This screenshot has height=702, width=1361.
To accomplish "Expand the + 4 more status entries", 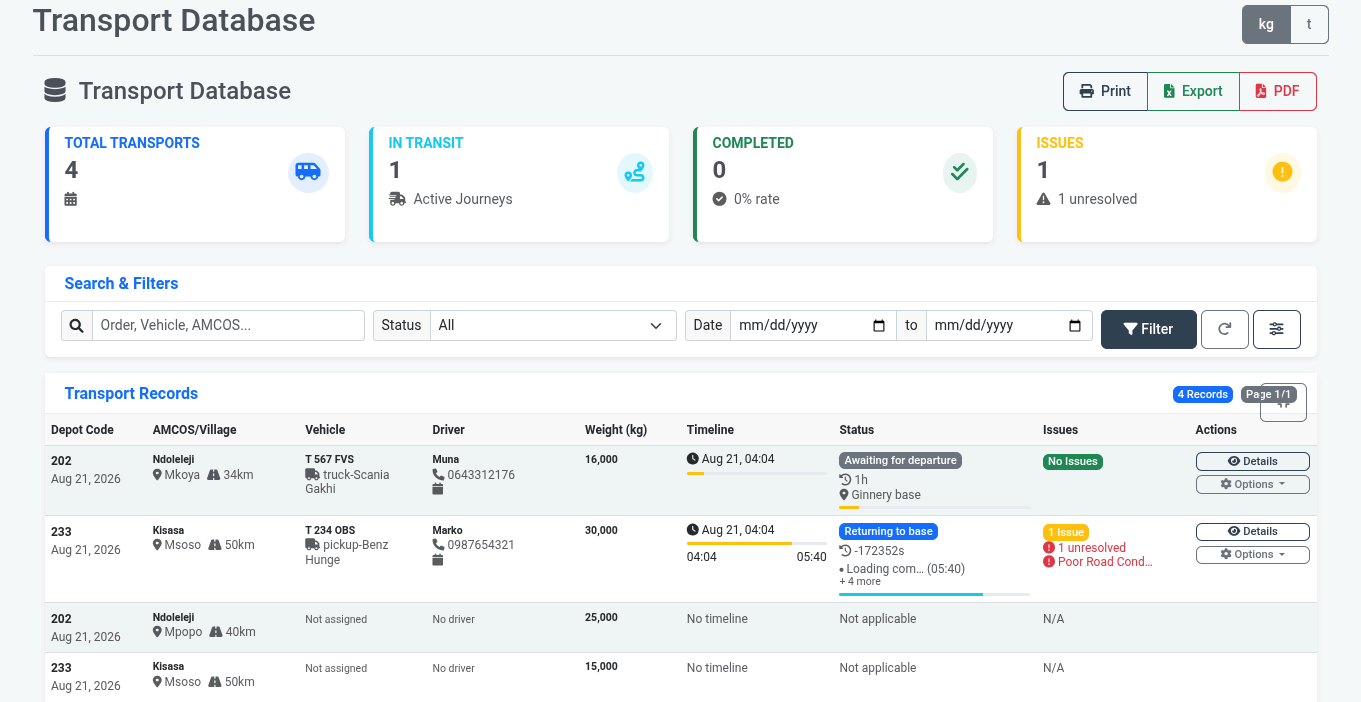I will (860, 582).
